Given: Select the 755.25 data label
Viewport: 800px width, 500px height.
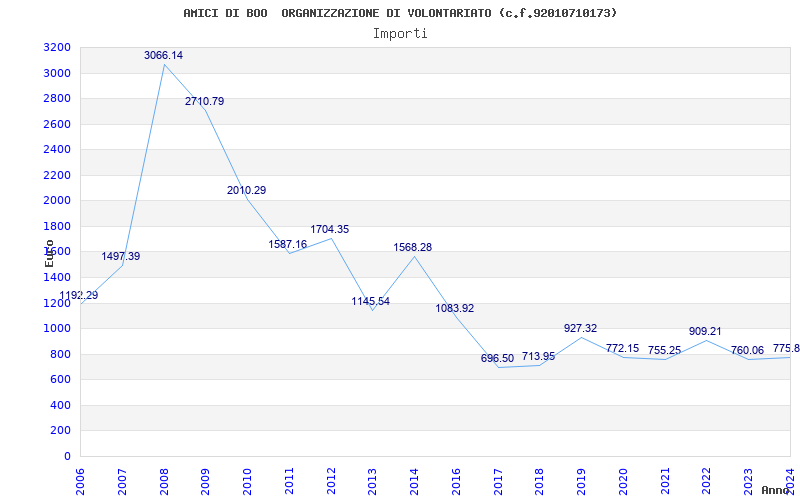Looking at the screenshot, I should (x=665, y=351).
